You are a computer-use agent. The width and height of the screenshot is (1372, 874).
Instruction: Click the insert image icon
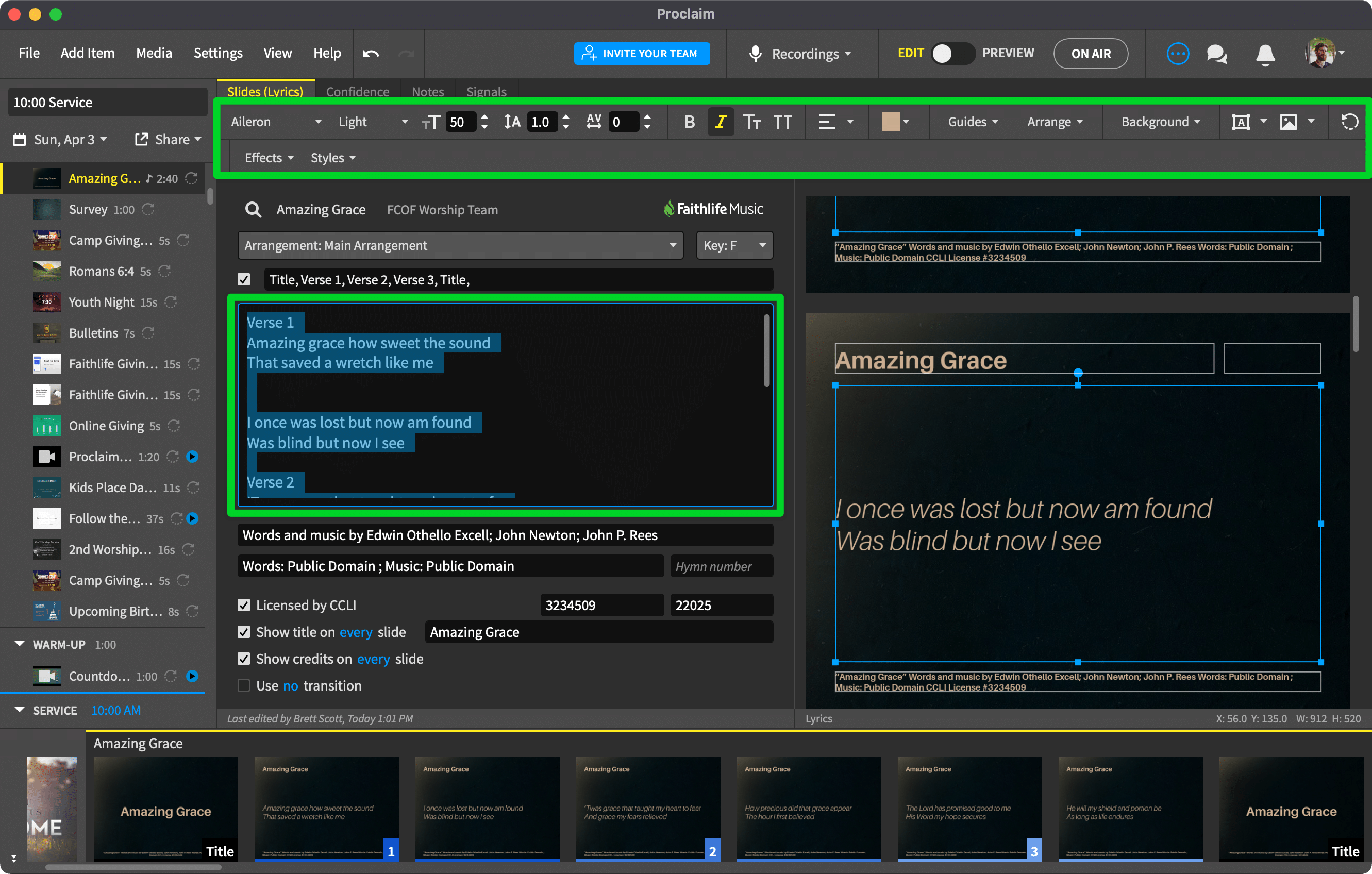coord(1288,122)
